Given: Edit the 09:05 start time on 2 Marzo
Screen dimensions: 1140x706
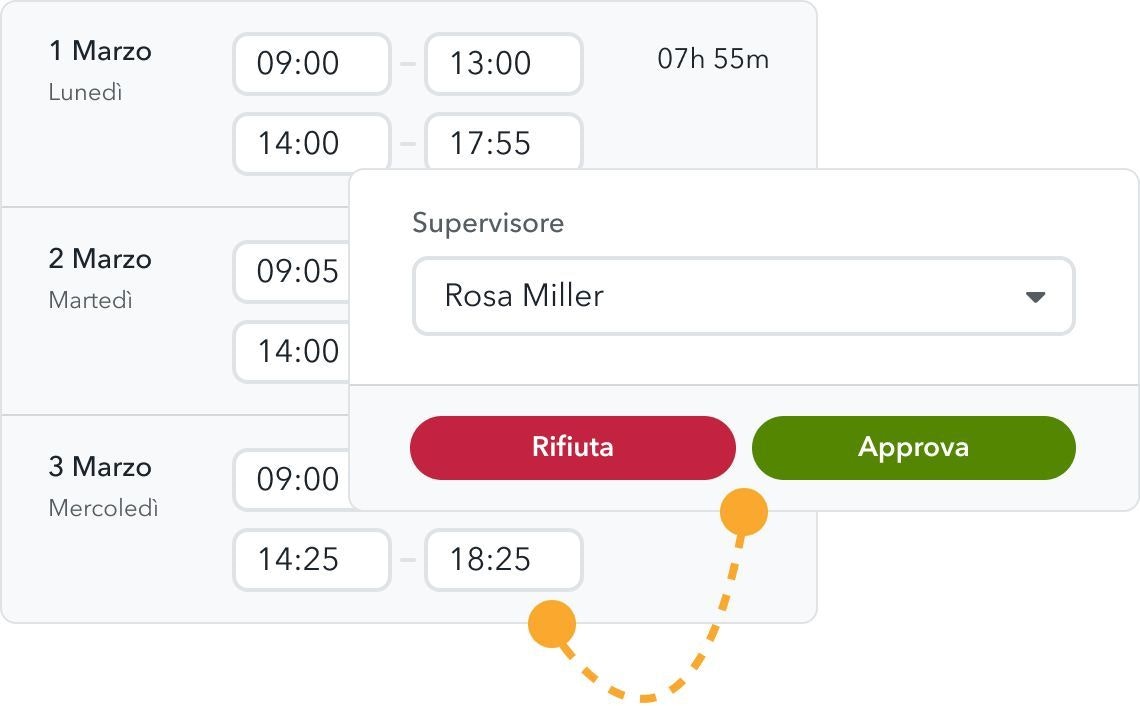Looking at the screenshot, I should 296,272.
